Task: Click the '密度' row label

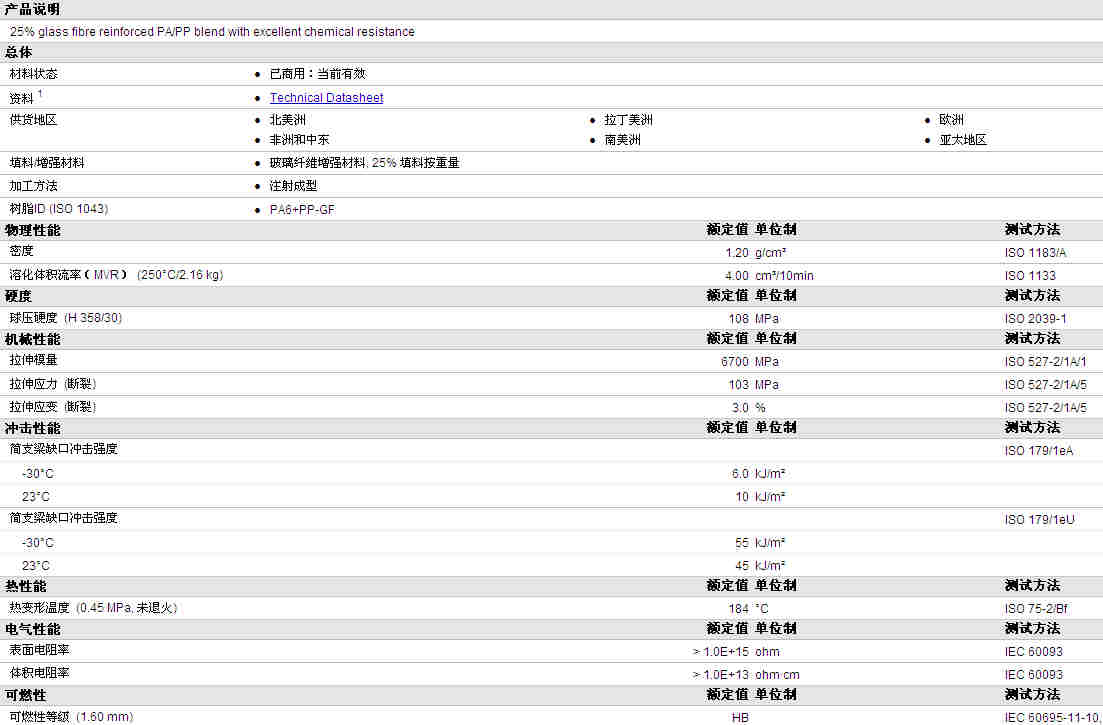Action: pos(21,251)
